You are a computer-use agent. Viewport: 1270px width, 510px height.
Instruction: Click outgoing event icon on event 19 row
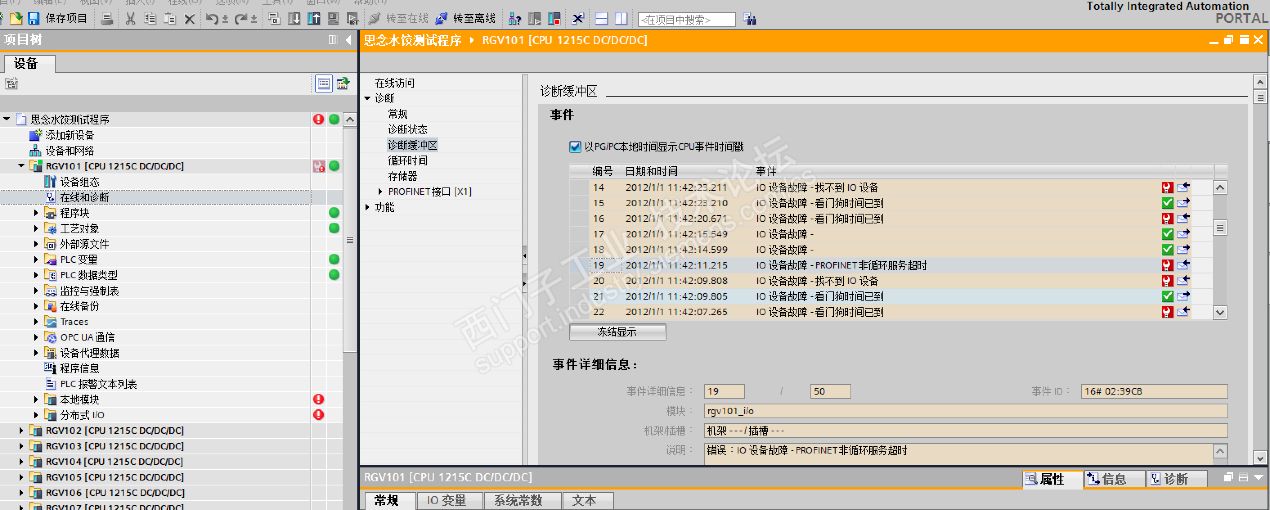click(1184, 265)
